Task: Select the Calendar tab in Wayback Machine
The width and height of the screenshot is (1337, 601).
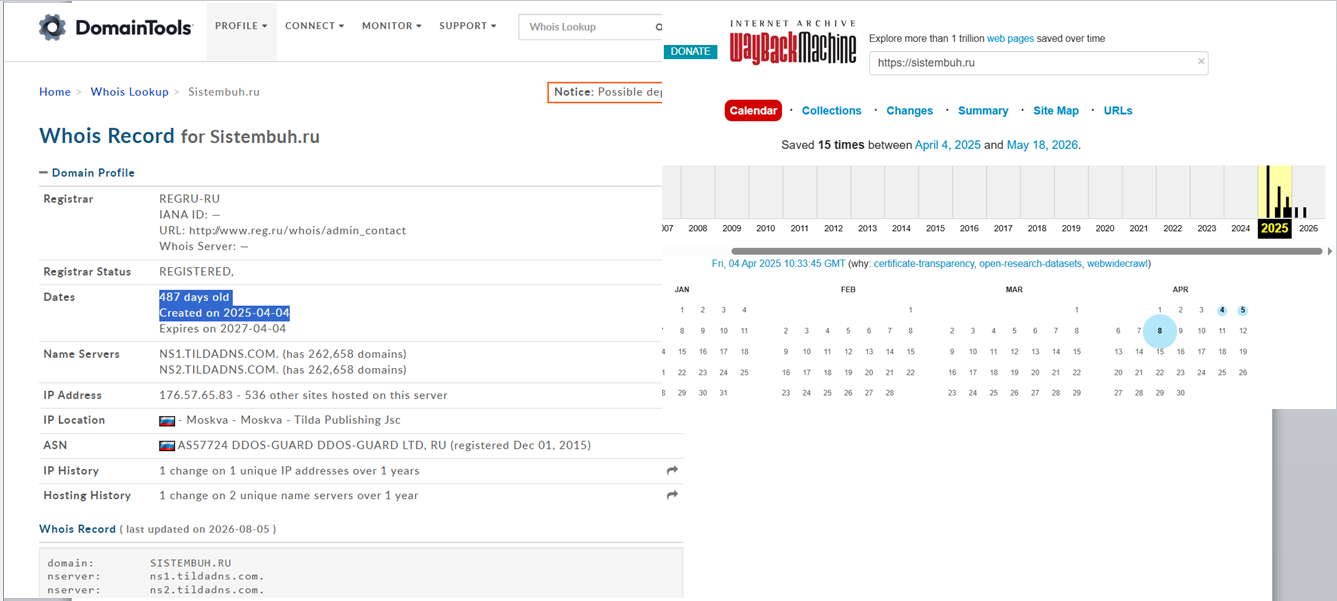Action: click(753, 111)
